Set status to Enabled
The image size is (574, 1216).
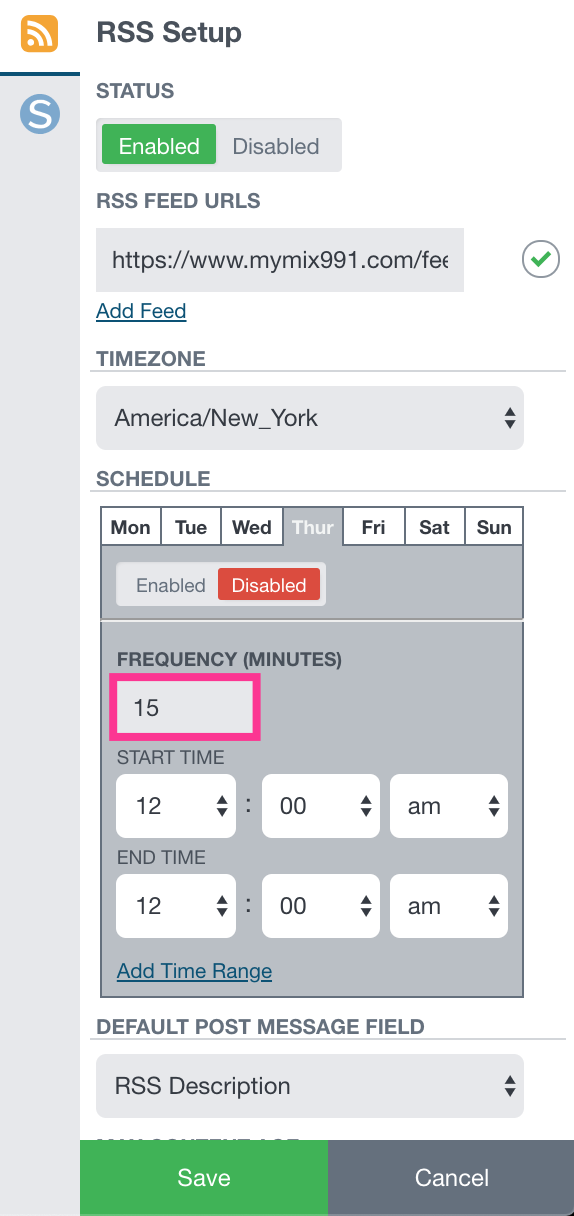[x=159, y=146]
